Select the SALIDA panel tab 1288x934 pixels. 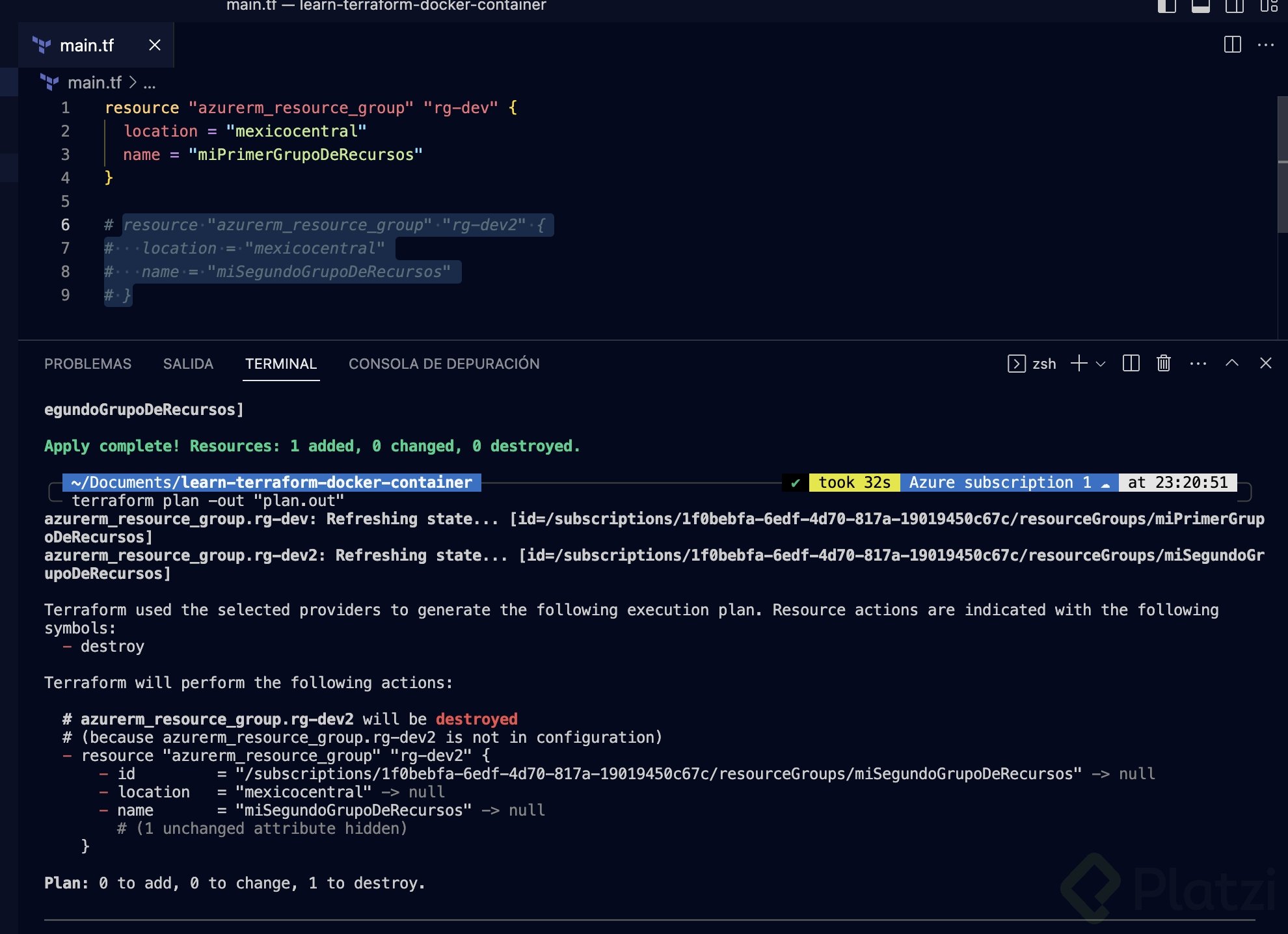tap(188, 364)
